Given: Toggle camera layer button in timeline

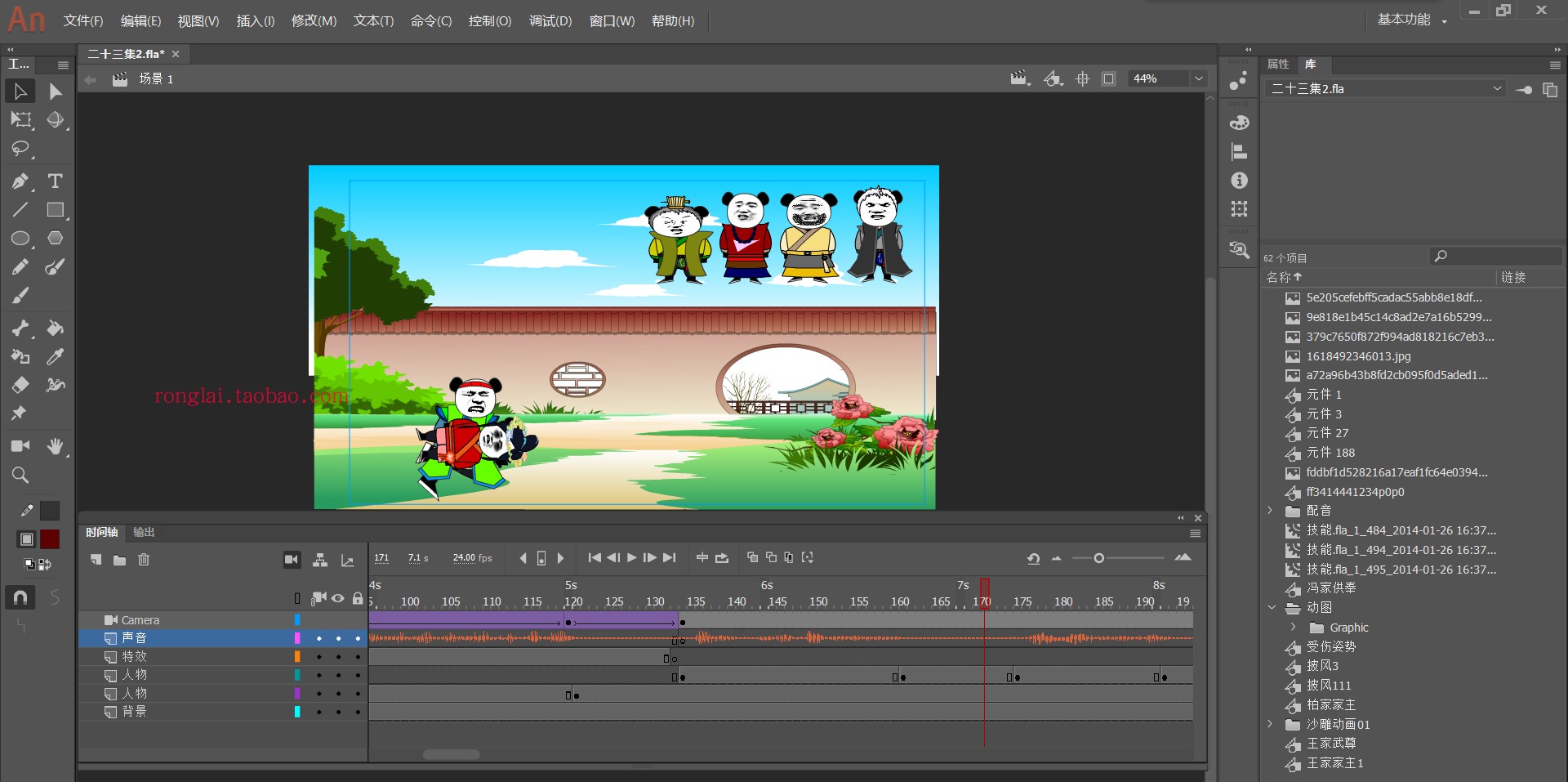Looking at the screenshot, I should tap(292, 560).
